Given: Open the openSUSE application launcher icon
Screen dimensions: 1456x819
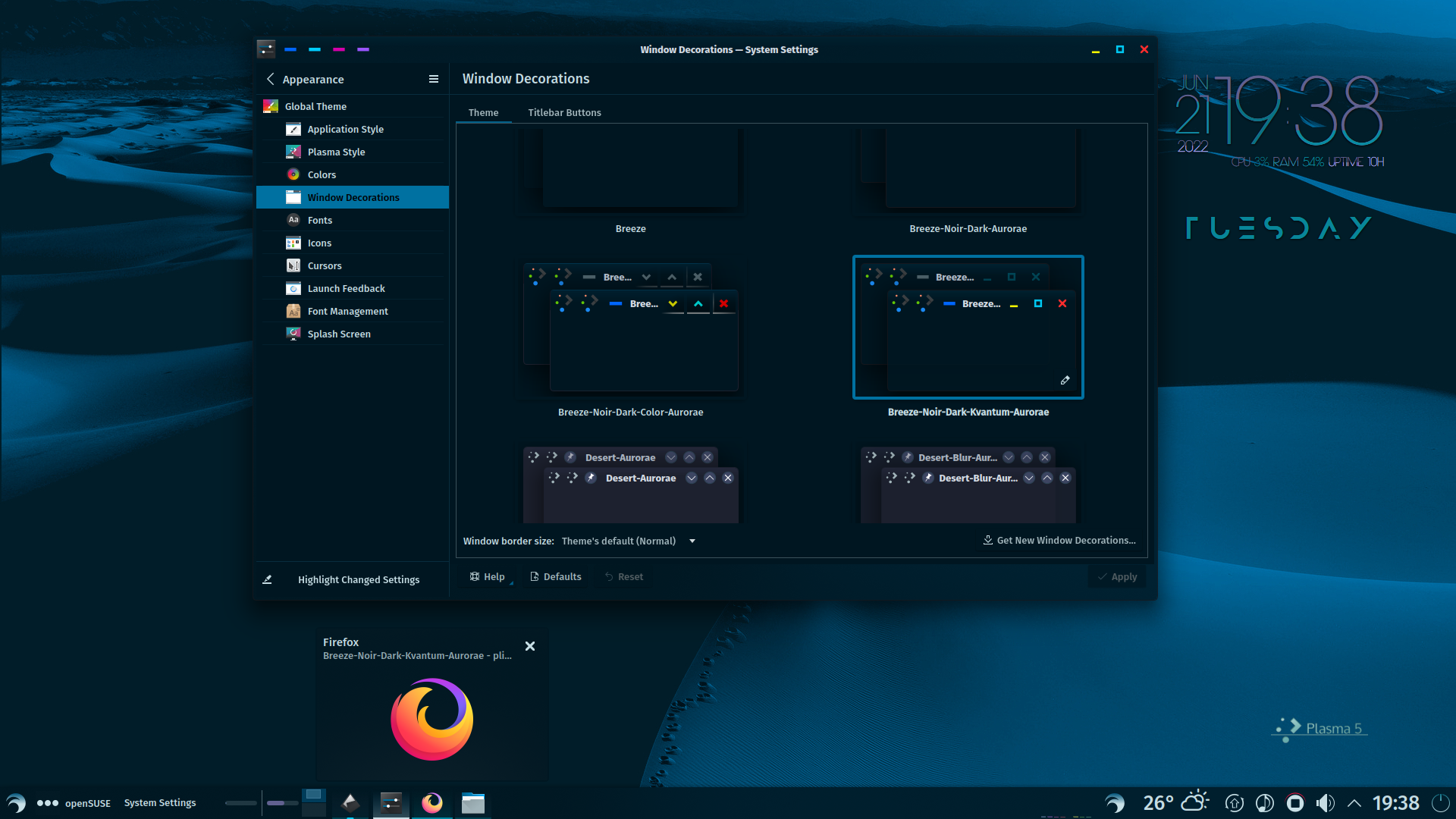Looking at the screenshot, I should point(15,802).
